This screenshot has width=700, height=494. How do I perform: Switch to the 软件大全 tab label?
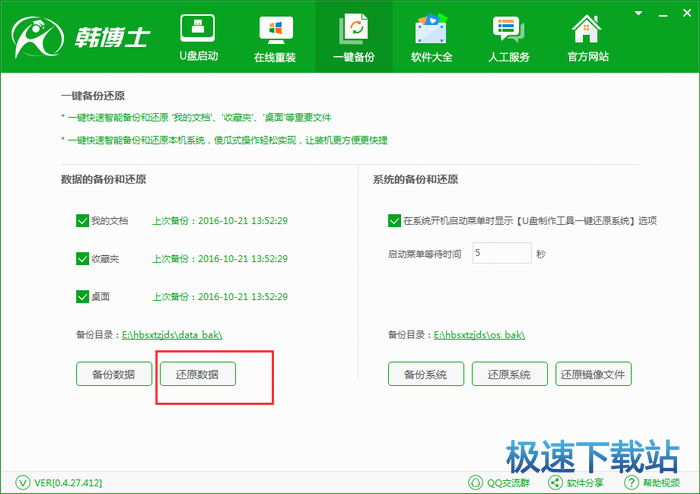pos(432,57)
